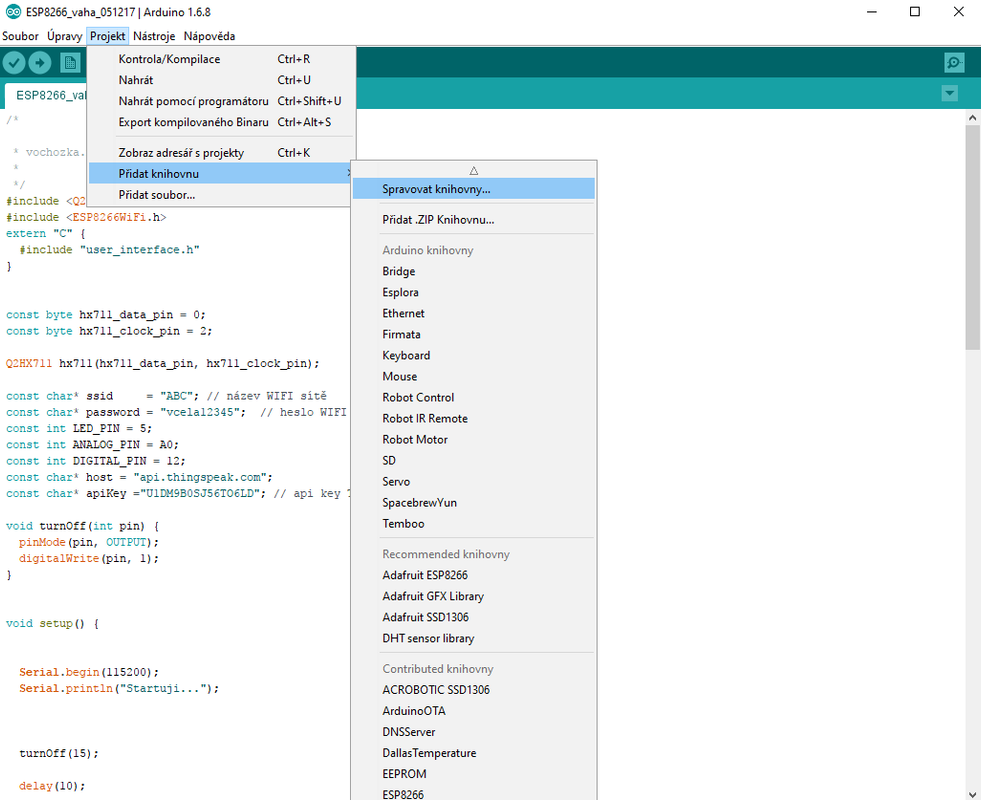Click the editor vertical scrollbar thumb
Screen dimensions: 981x800
(x=972, y=236)
